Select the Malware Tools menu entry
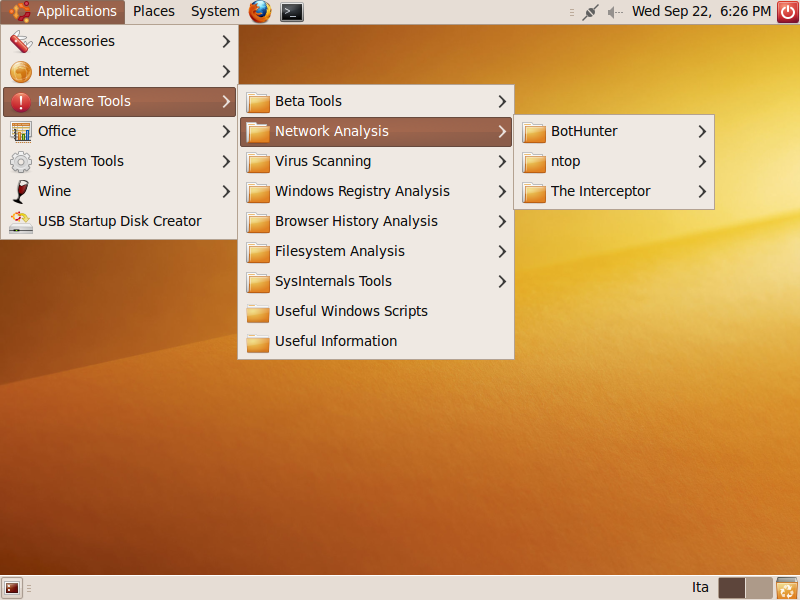 pos(119,102)
